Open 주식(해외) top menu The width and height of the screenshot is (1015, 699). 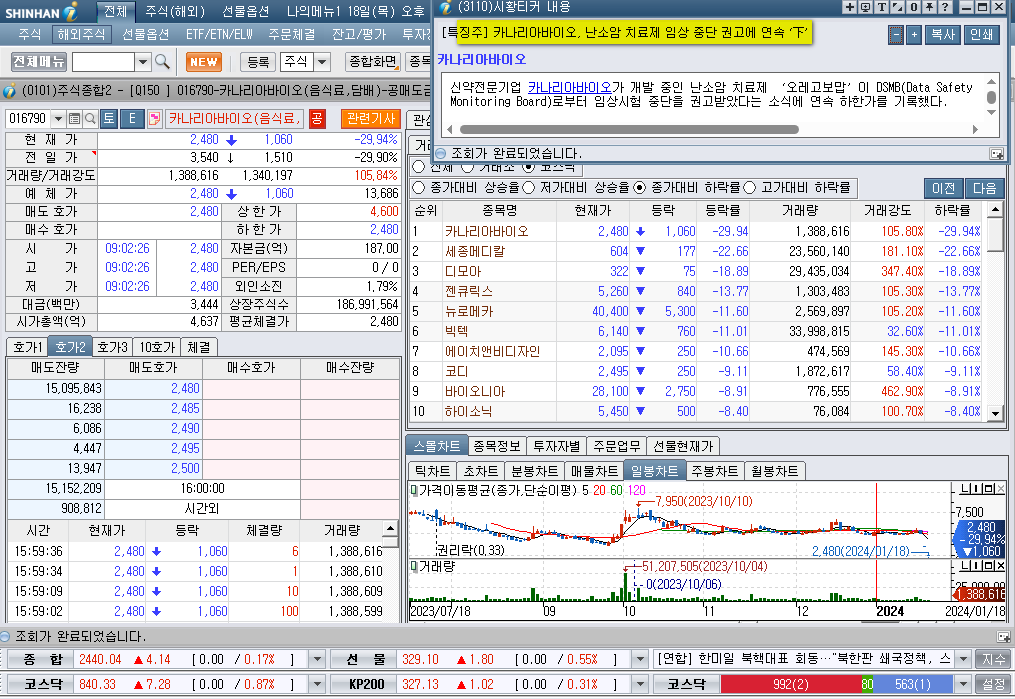pyautogui.click(x=175, y=12)
